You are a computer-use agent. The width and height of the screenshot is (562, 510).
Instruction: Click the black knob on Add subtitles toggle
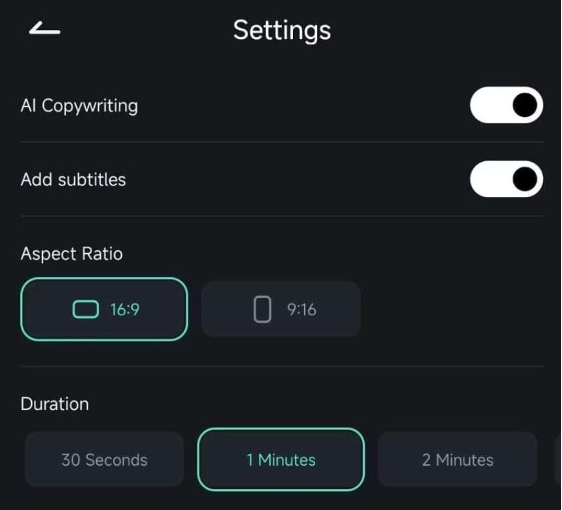(525, 179)
